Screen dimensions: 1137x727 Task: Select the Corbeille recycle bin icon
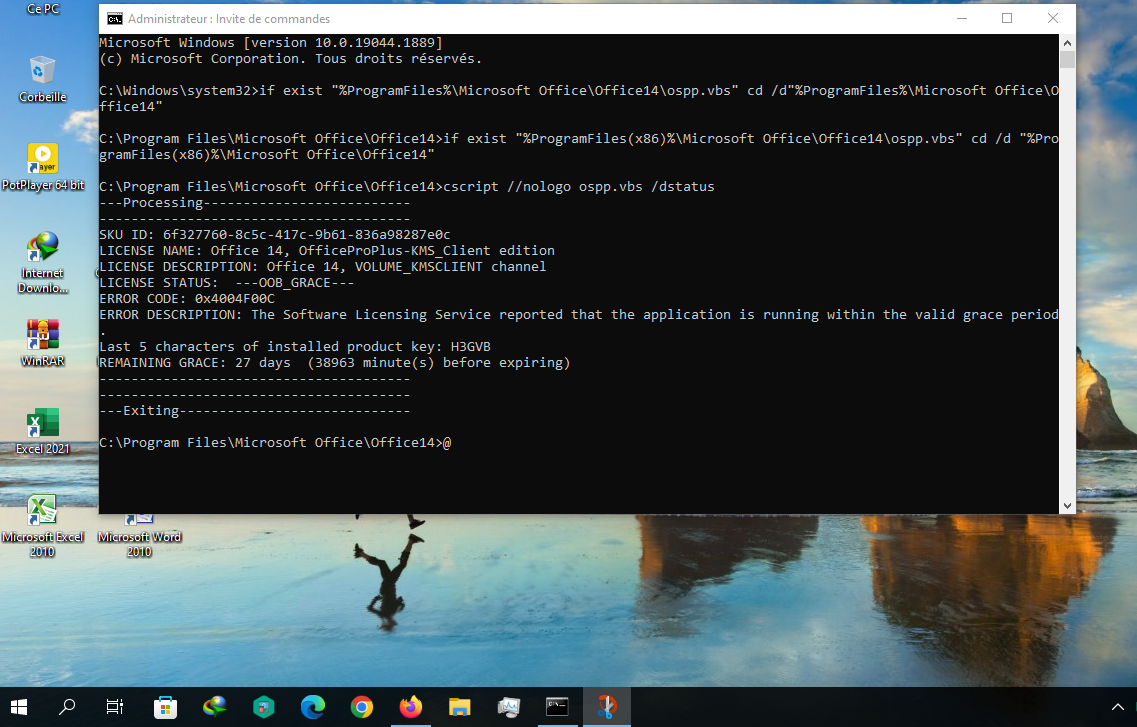click(43, 79)
